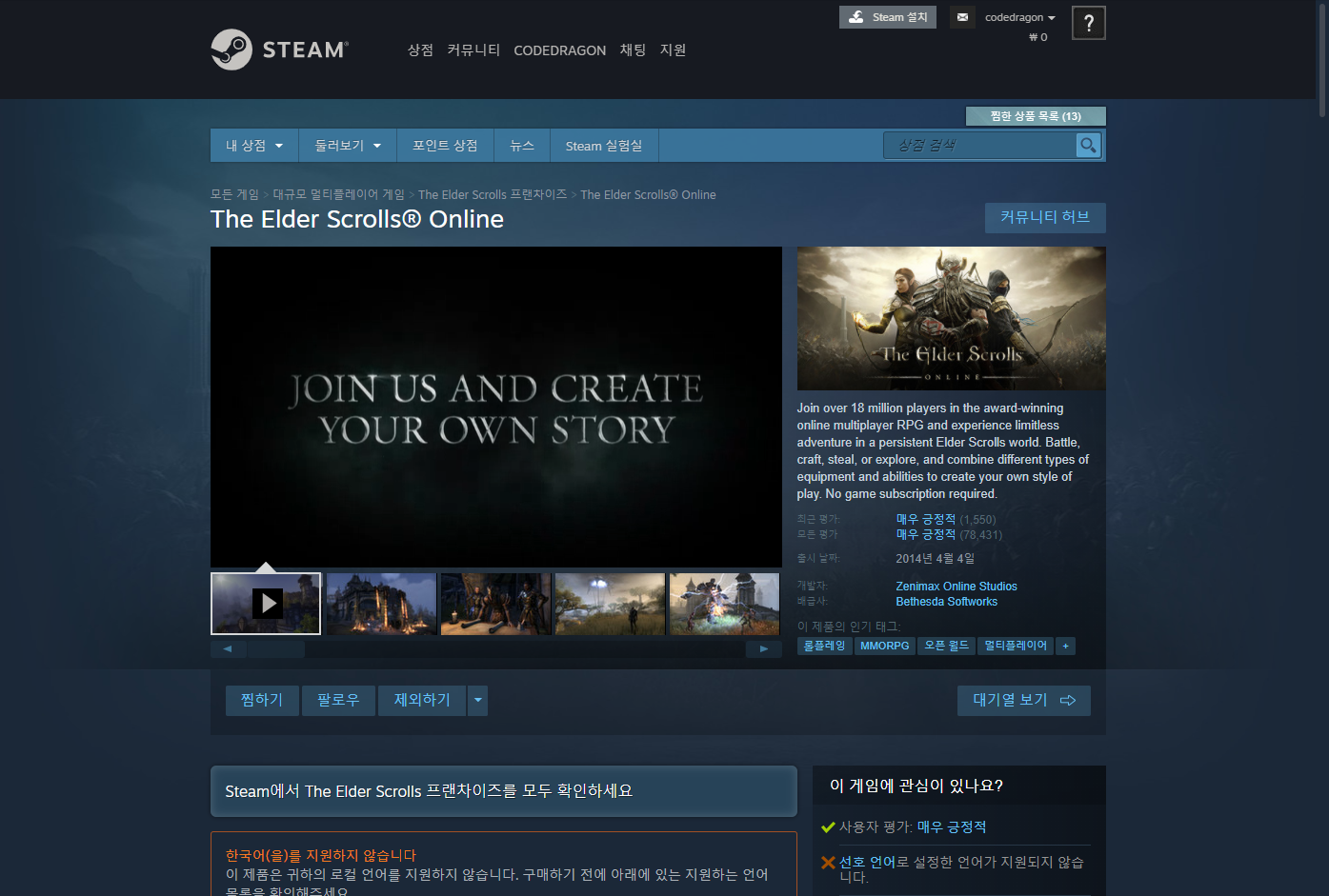Open the dropdown arrow beside 제외하기

tap(478, 700)
